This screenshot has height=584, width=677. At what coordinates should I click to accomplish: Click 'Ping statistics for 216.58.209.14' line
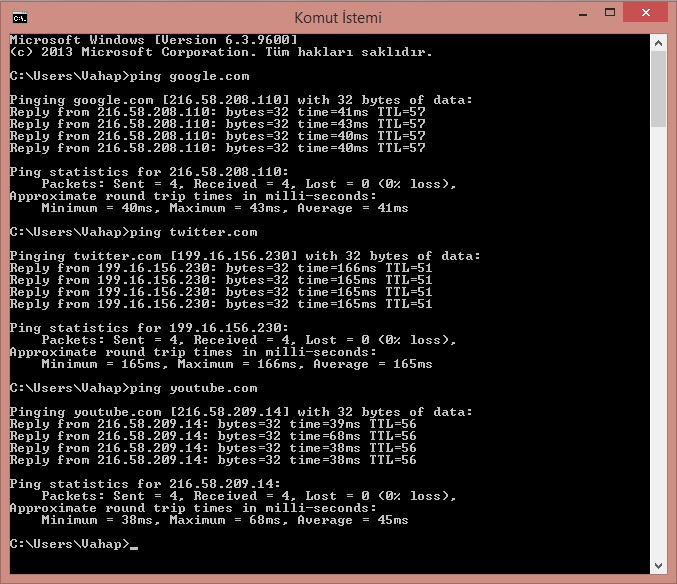click(x=145, y=484)
